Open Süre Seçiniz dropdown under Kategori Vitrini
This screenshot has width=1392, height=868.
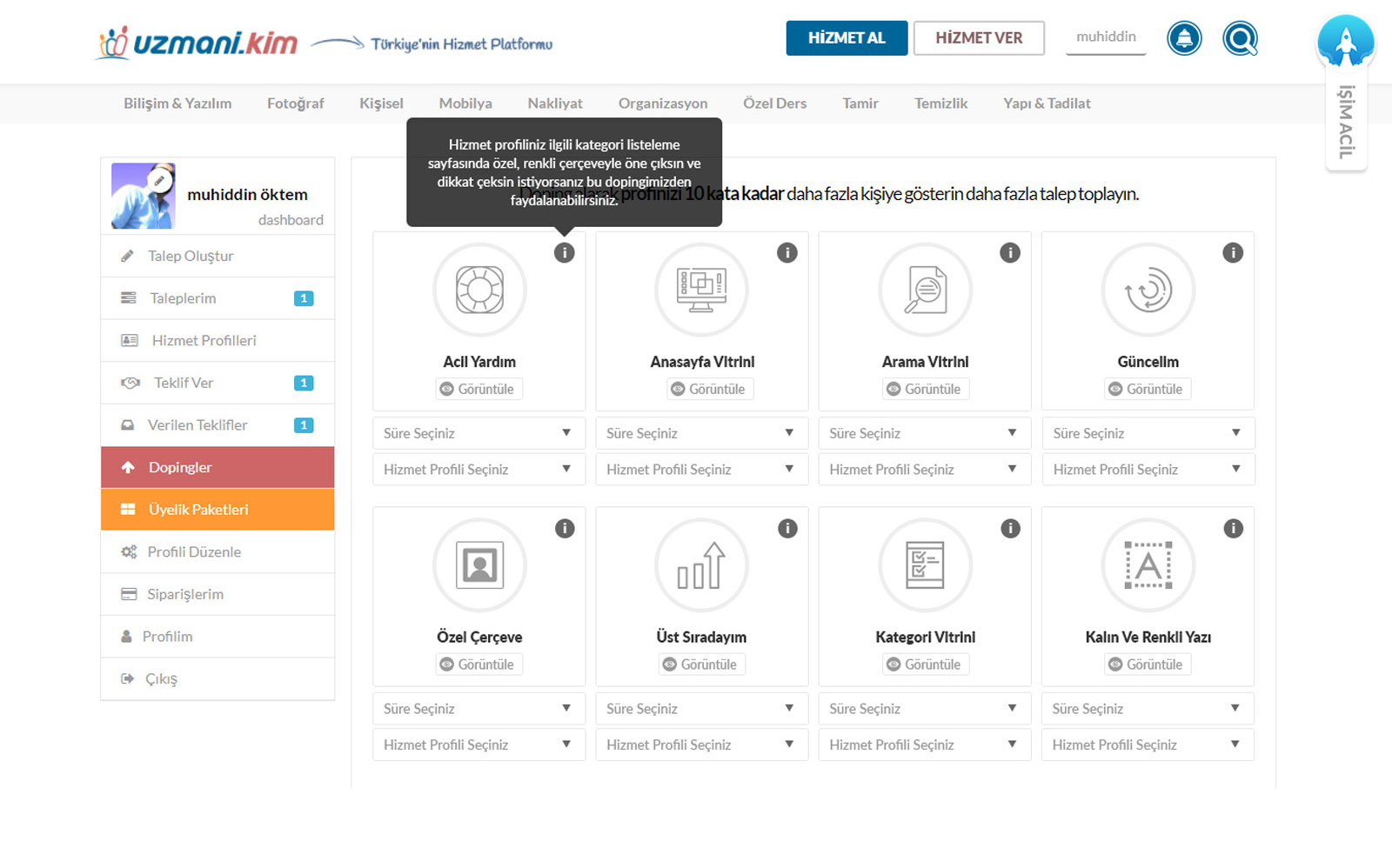924,709
